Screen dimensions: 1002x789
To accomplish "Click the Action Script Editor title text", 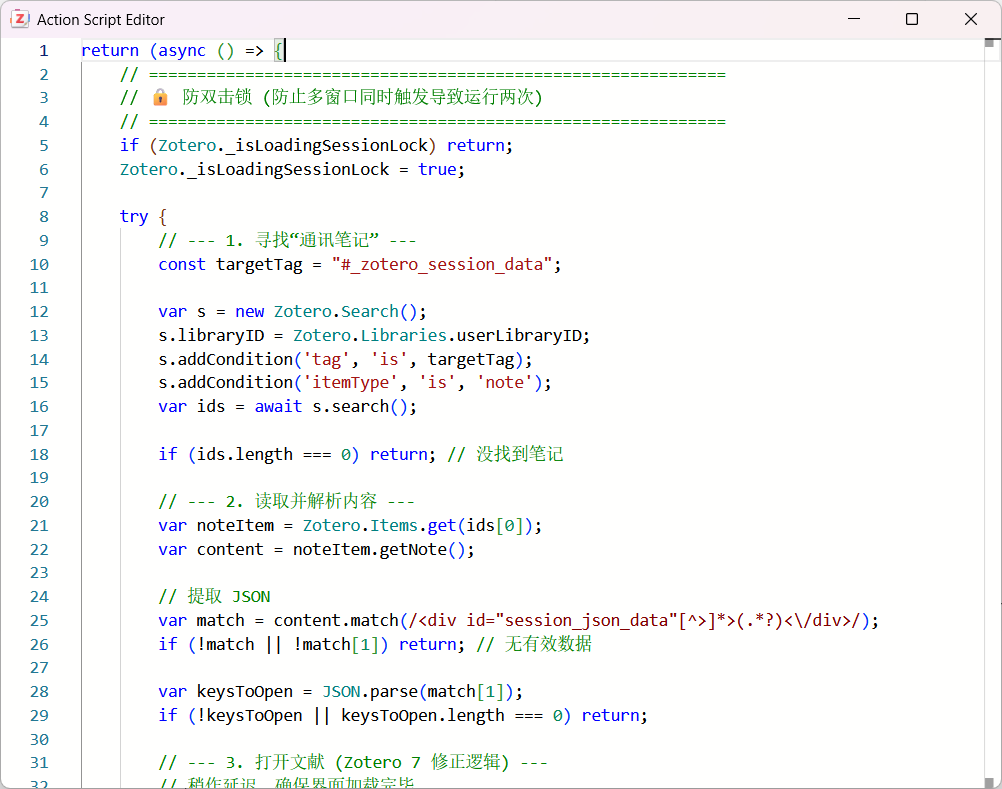I will click(101, 20).
